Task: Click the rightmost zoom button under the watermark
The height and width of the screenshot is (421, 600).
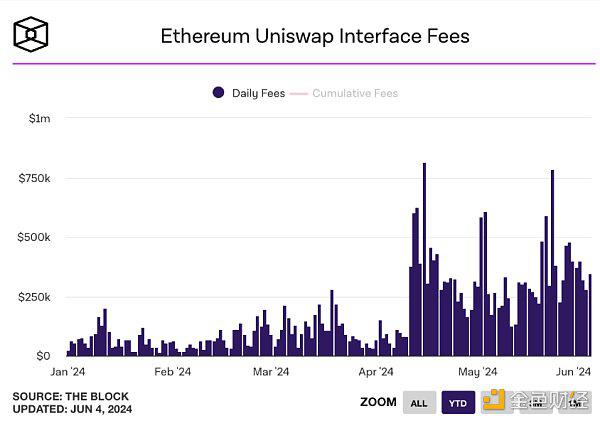Action: tap(575, 403)
